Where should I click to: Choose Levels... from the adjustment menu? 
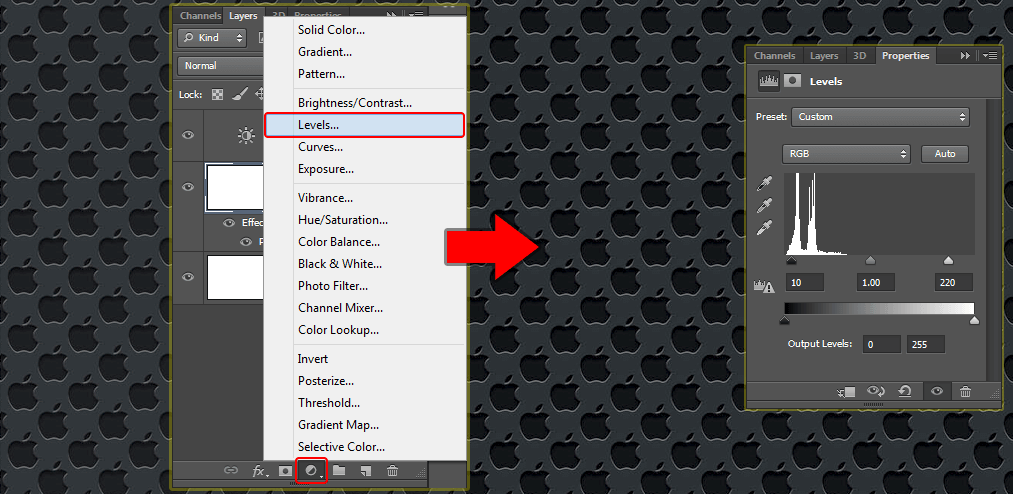364,125
